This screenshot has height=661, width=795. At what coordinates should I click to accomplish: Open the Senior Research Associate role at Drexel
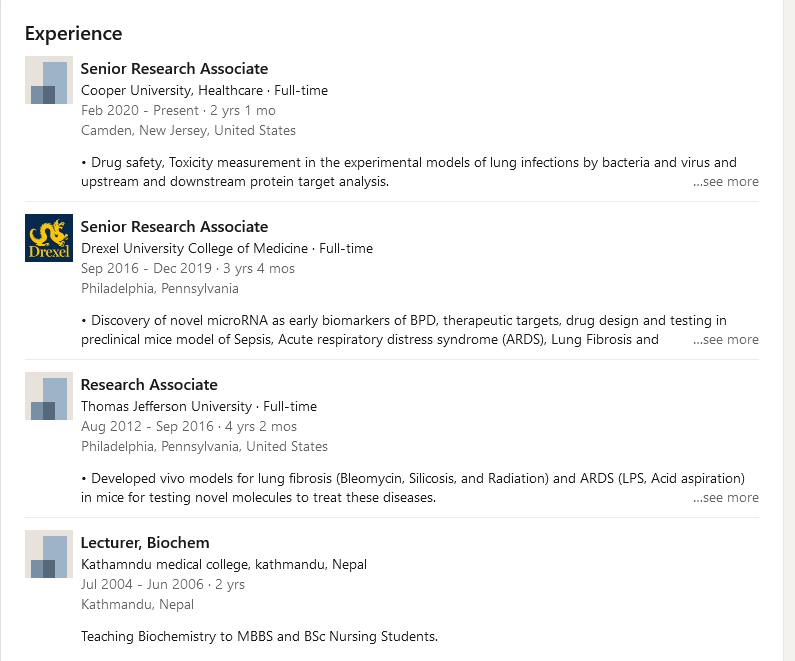pyautogui.click(x=174, y=227)
